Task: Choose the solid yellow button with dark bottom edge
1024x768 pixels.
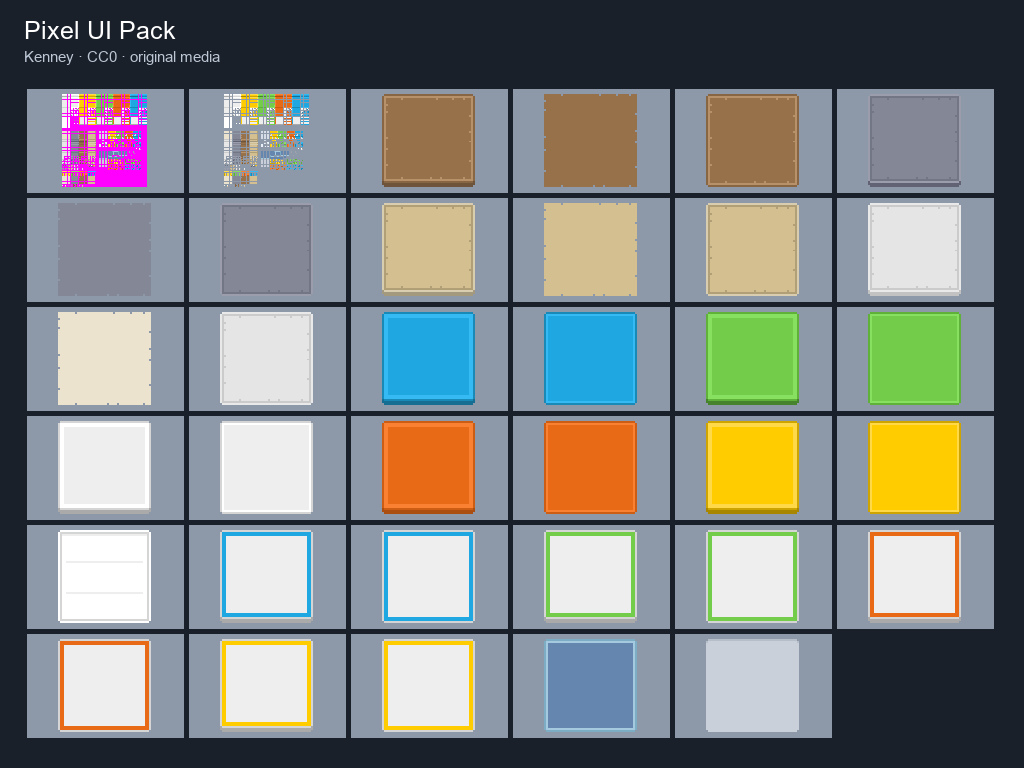Action: click(752, 468)
